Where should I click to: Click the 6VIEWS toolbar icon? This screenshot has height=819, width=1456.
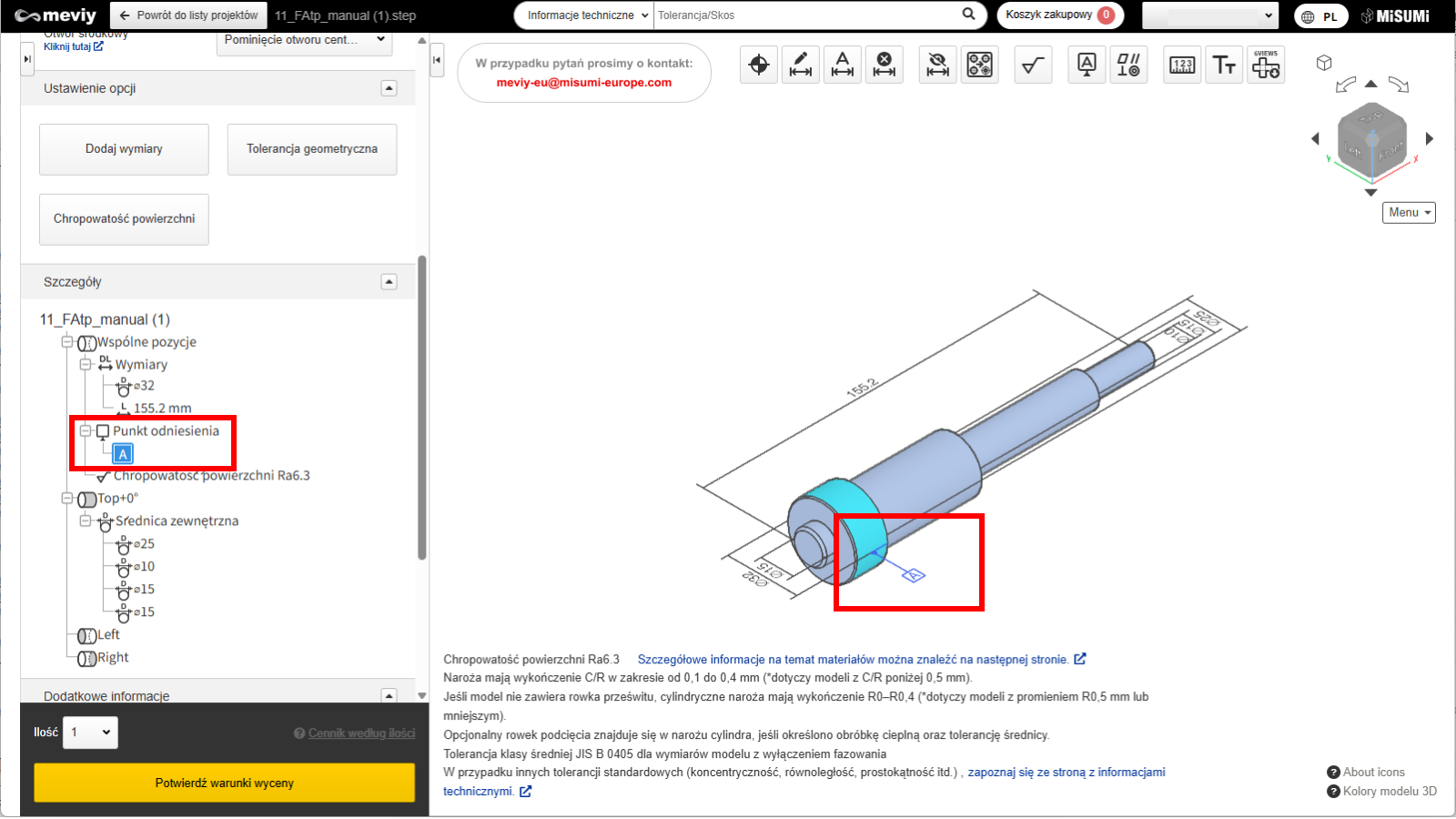pyautogui.click(x=1266, y=65)
